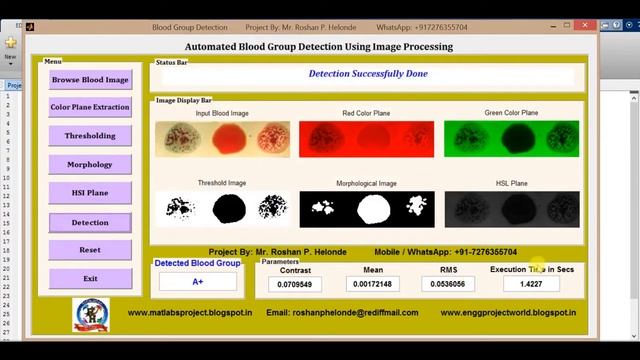Click the Execution Time value field
This screenshot has width=640, height=360.
[531, 284]
